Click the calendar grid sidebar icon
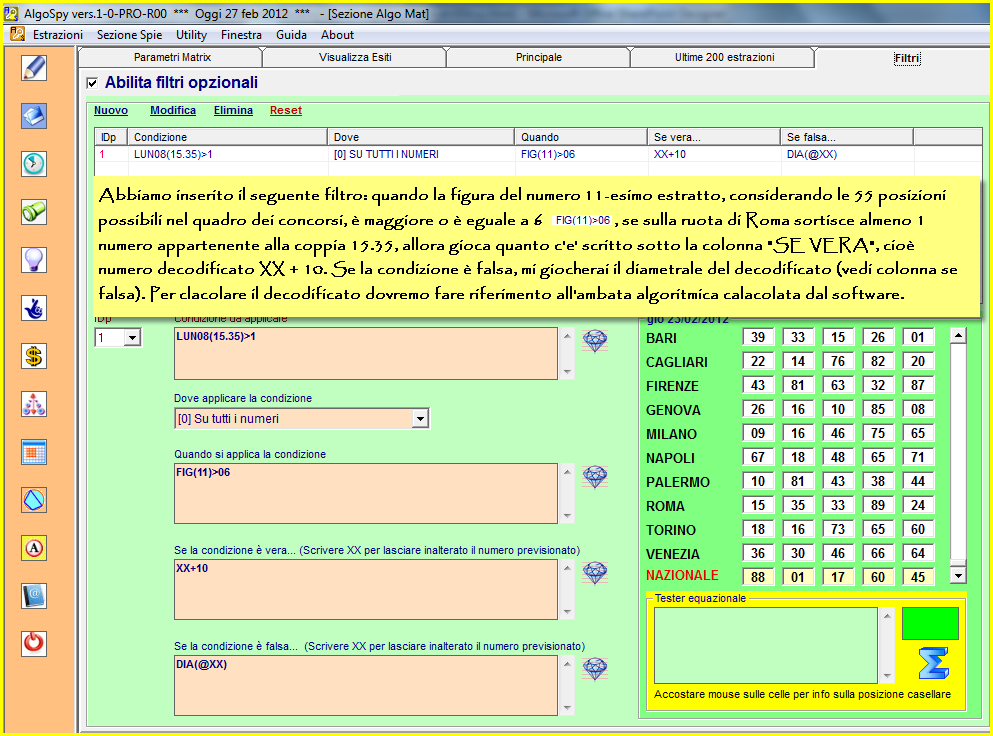The width and height of the screenshot is (993, 736). (34, 452)
